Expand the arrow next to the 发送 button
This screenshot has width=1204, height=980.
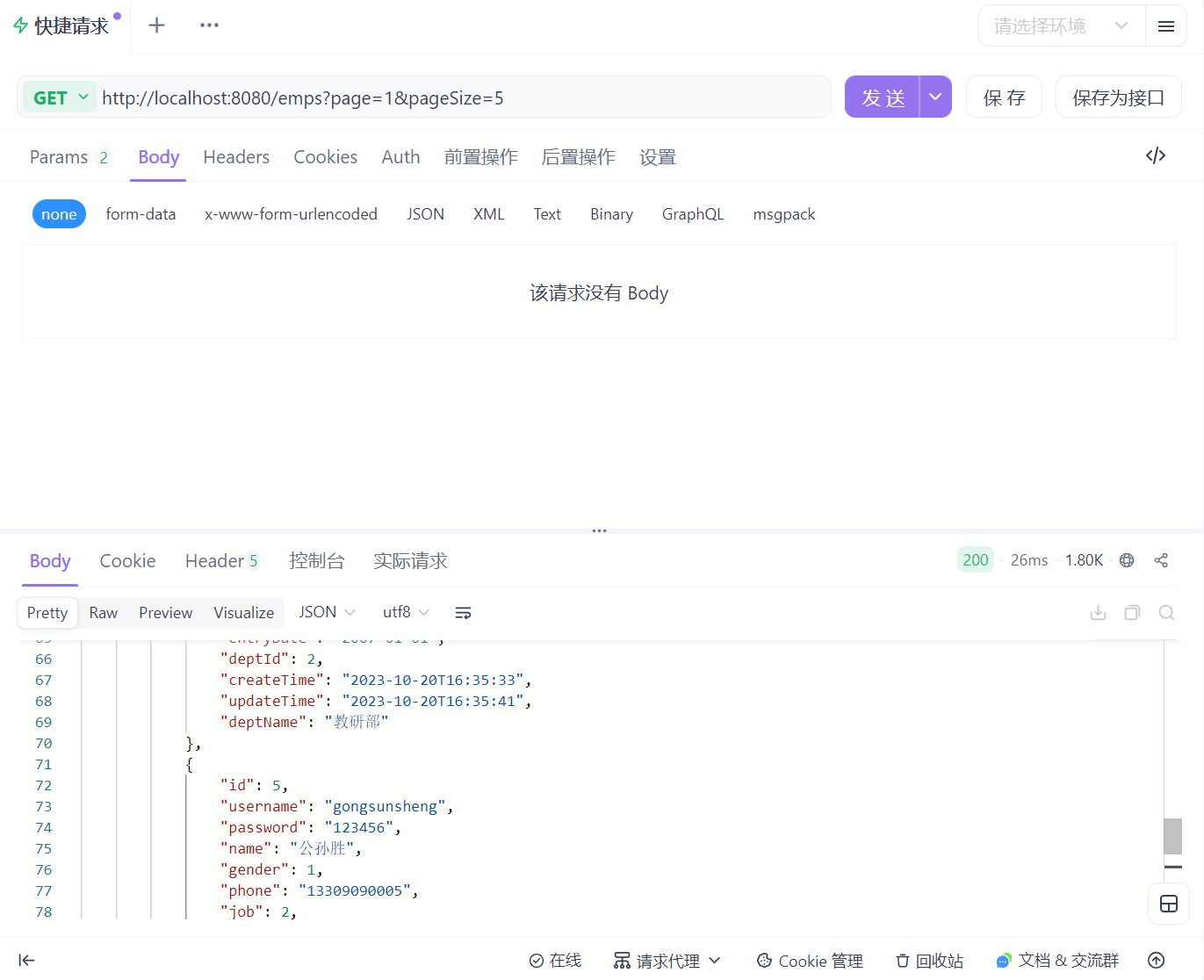tap(935, 97)
